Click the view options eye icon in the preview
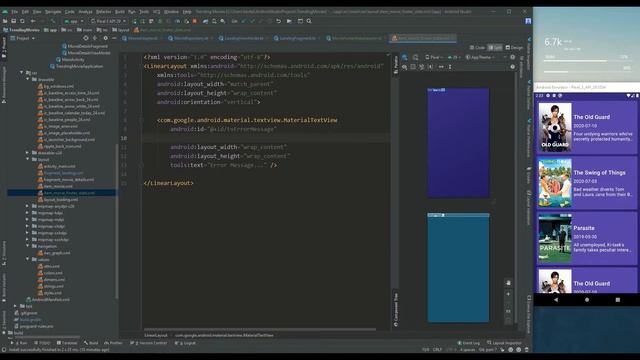The image size is (640, 360). [404, 67]
